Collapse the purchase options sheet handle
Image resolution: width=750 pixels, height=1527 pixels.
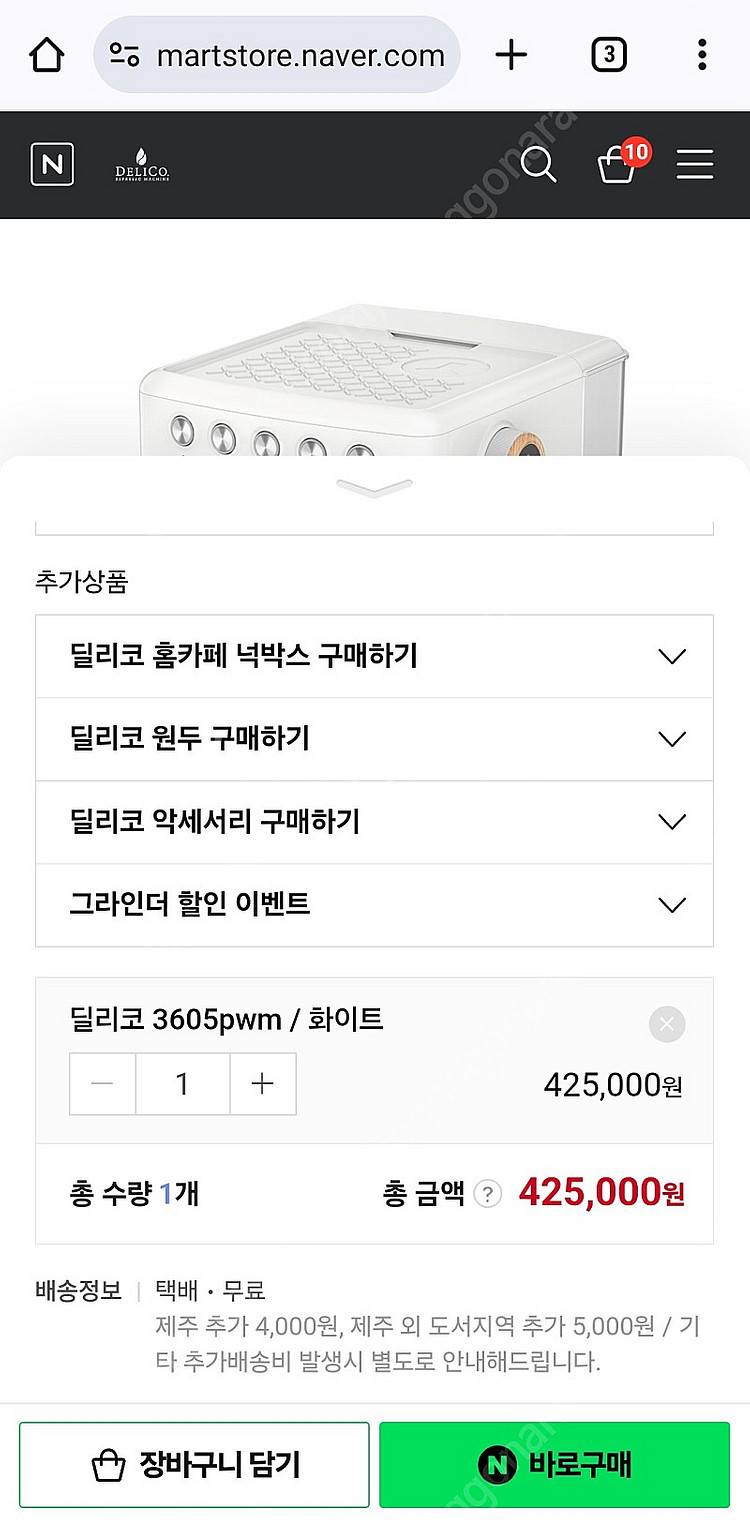click(x=374, y=488)
